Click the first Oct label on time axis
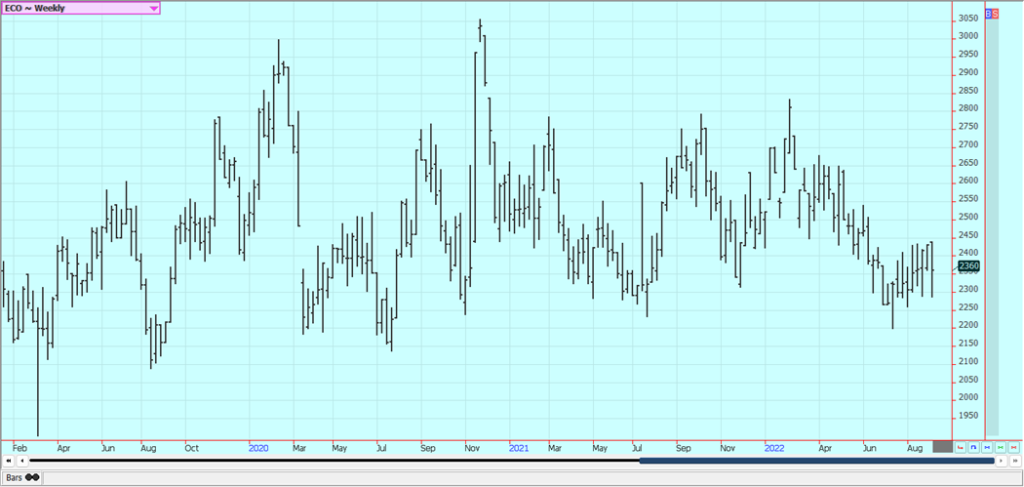The image size is (1024, 487). (x=191, y=448)
